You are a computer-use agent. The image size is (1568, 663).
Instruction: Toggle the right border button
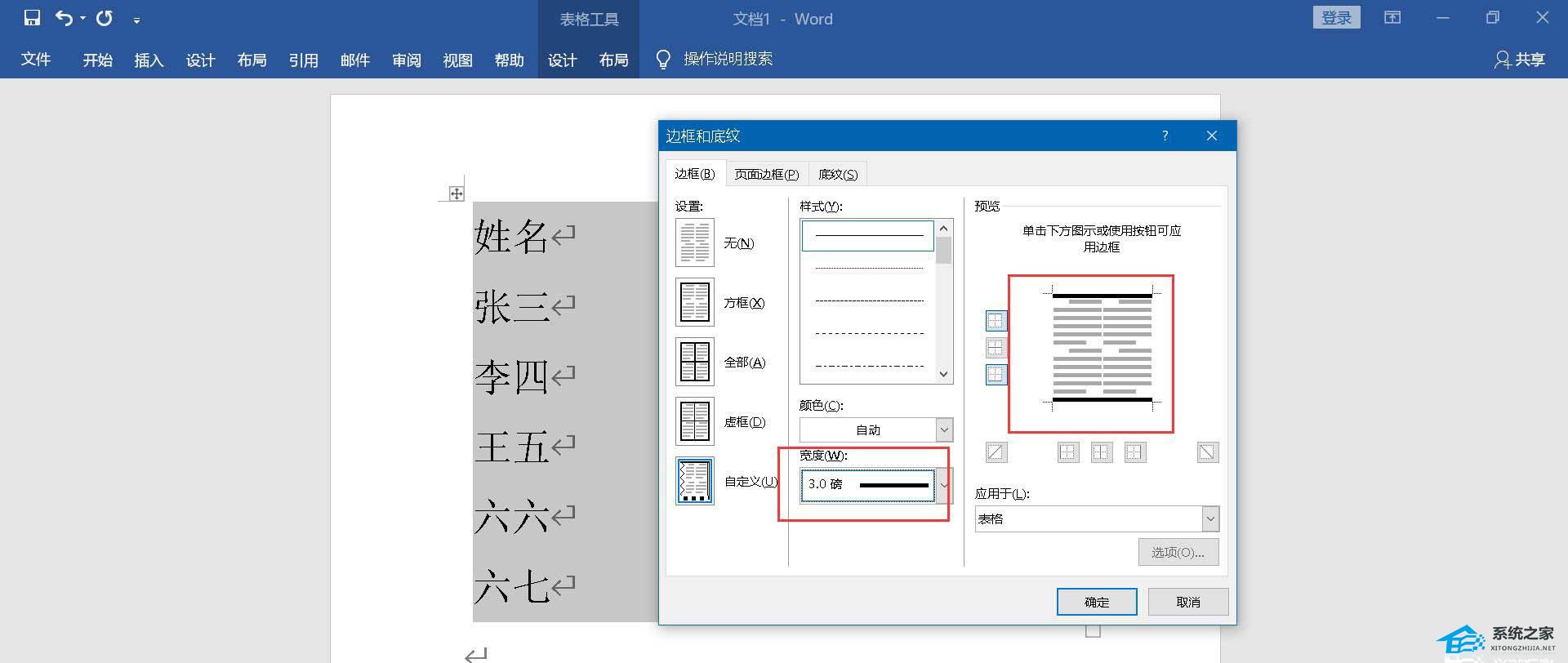(x=1135, y=452)
